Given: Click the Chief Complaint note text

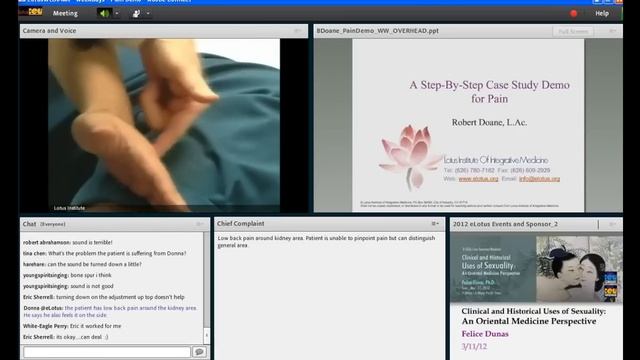Looking at the screenshot, I should point(327,242).
